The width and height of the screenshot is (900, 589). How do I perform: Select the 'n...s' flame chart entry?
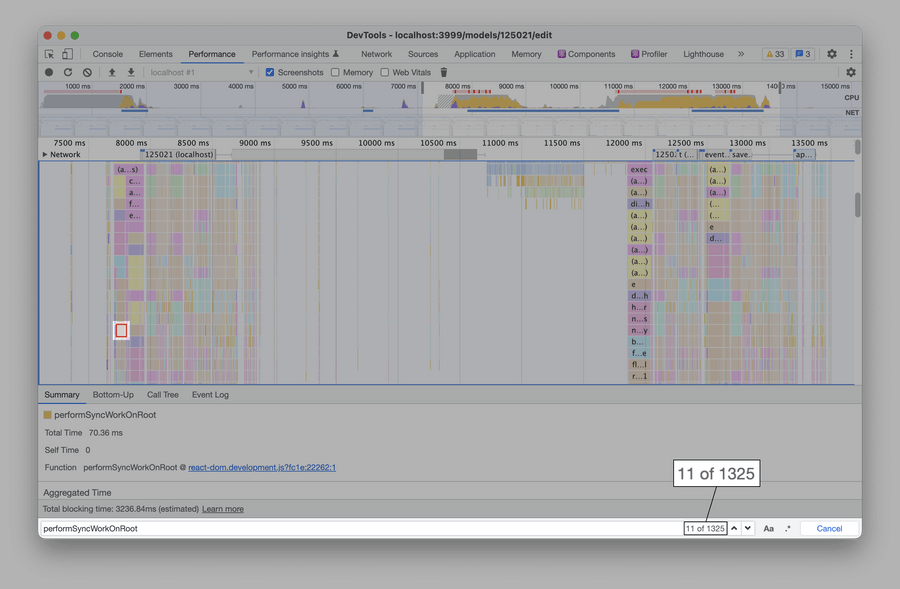[639, 319]
